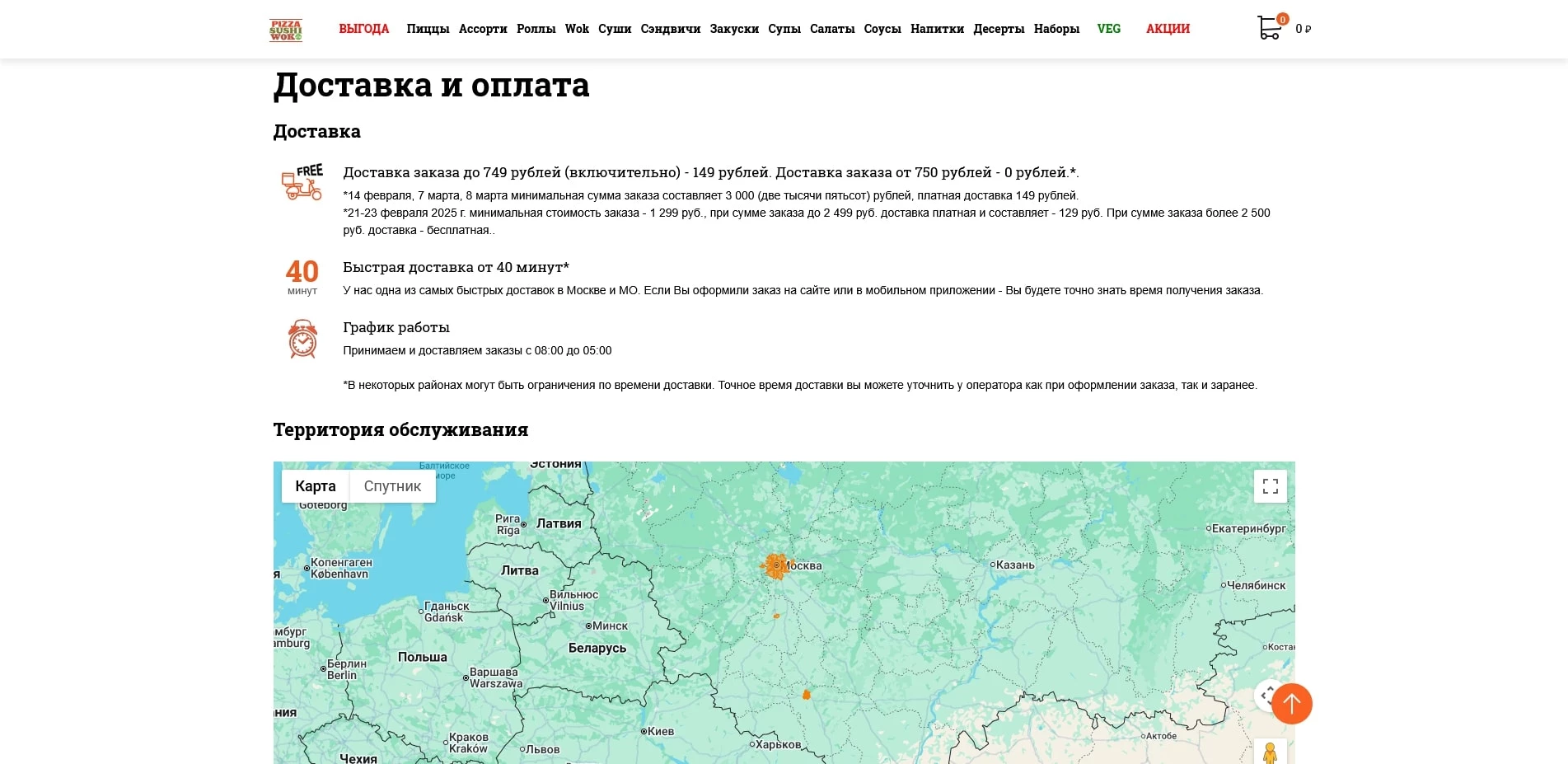The width and height of the screenshot is (1568, 764).
Task: Open the shopping cart icon
Action: pyautogui.click(x=1269, y=28)
